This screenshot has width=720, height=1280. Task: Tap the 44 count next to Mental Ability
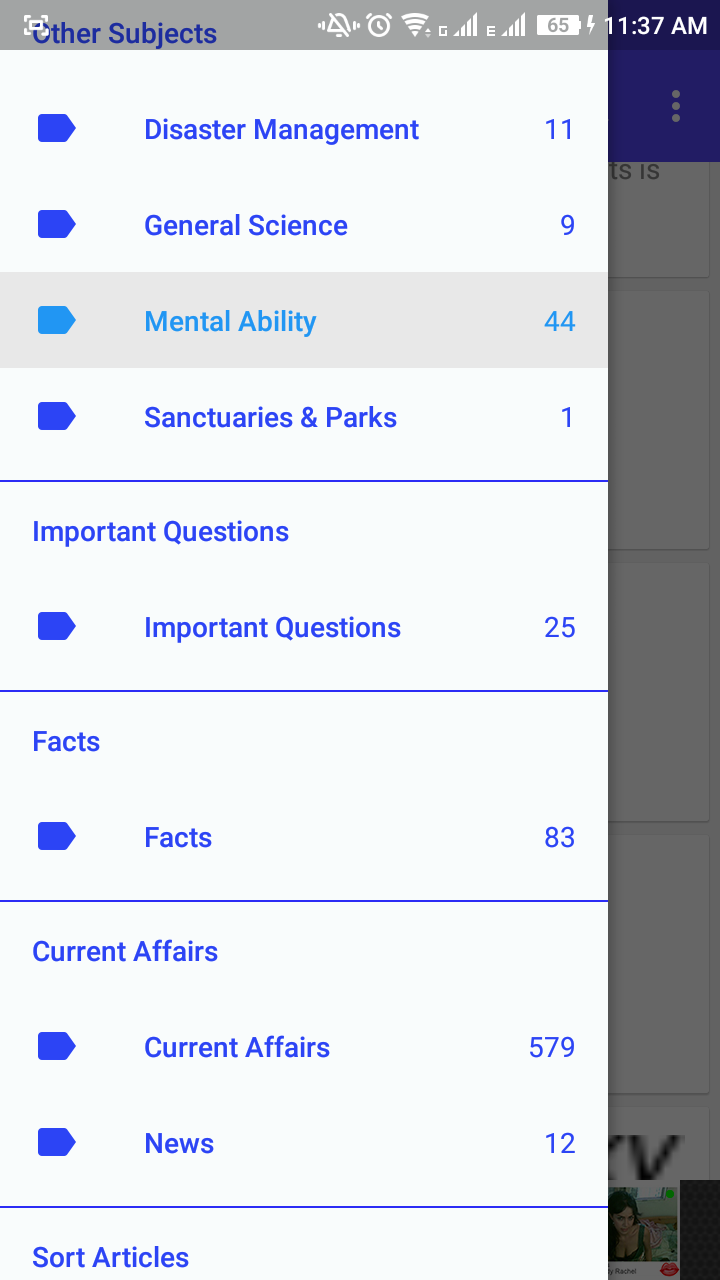point(560,321)
